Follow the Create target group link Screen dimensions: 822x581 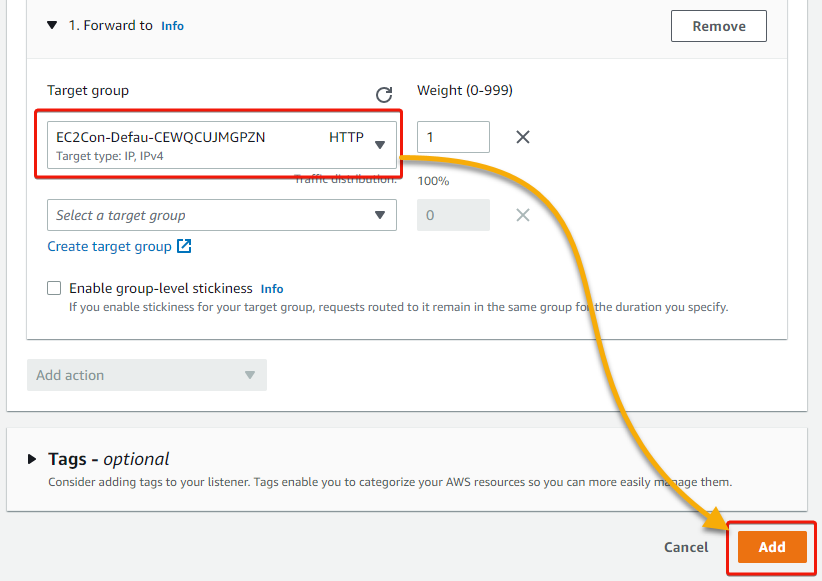click(110, 246)
